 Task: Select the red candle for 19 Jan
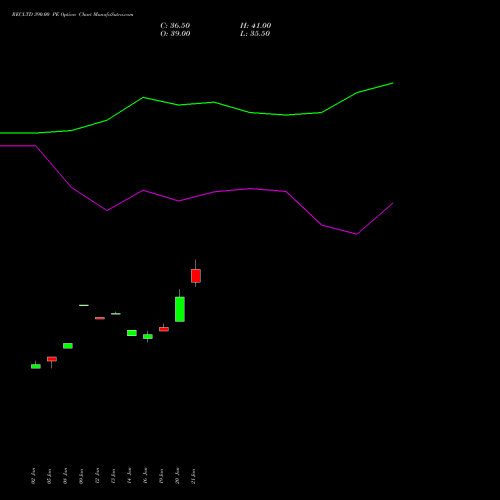coord(164,329)
